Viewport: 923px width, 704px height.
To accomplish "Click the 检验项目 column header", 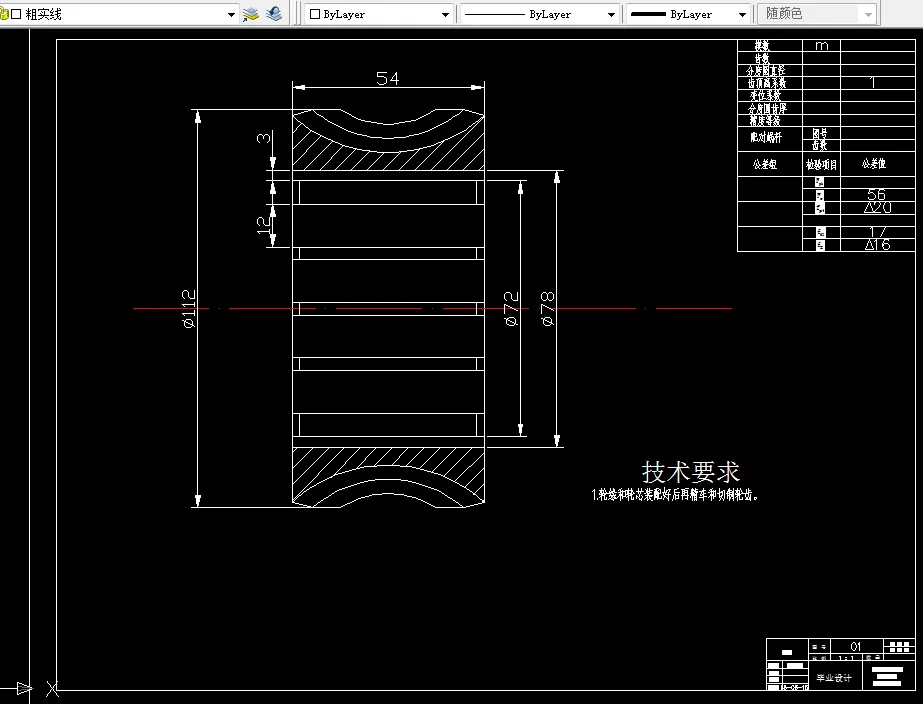I will [821, 165].
